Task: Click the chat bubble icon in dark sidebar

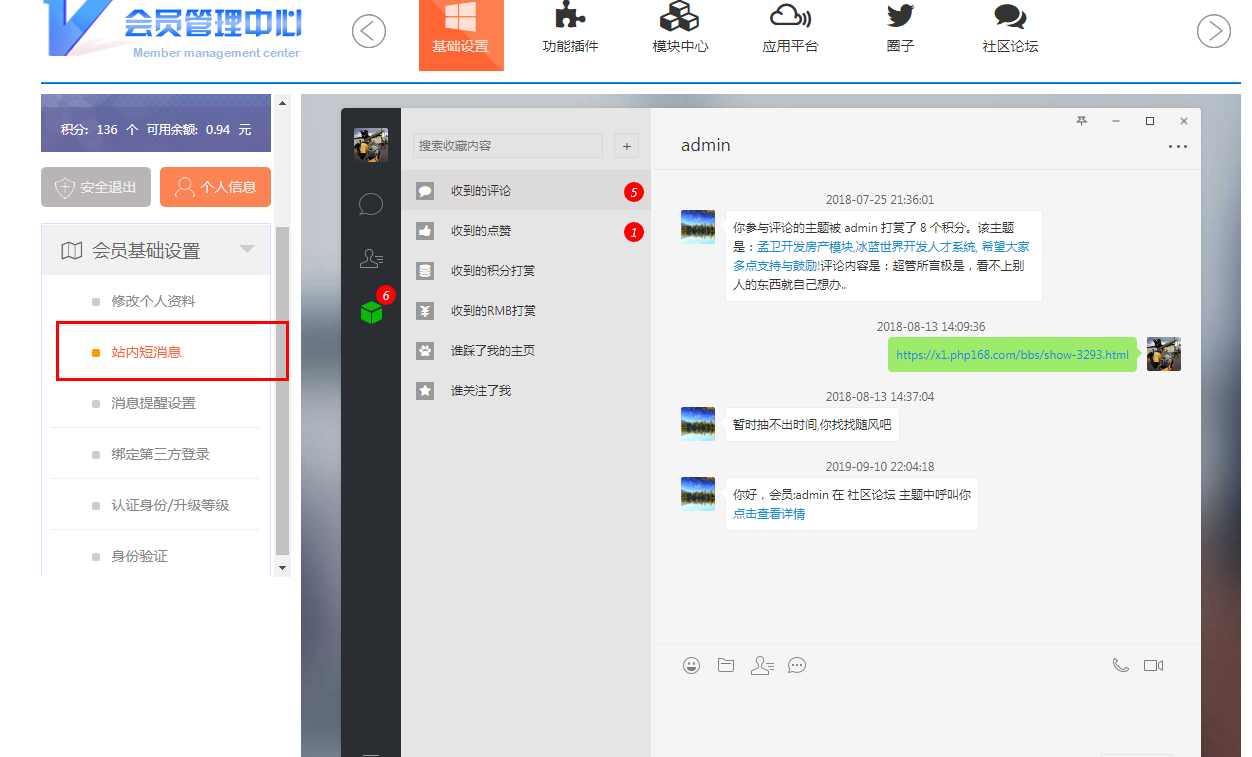Action: click(x=371, y=205)
